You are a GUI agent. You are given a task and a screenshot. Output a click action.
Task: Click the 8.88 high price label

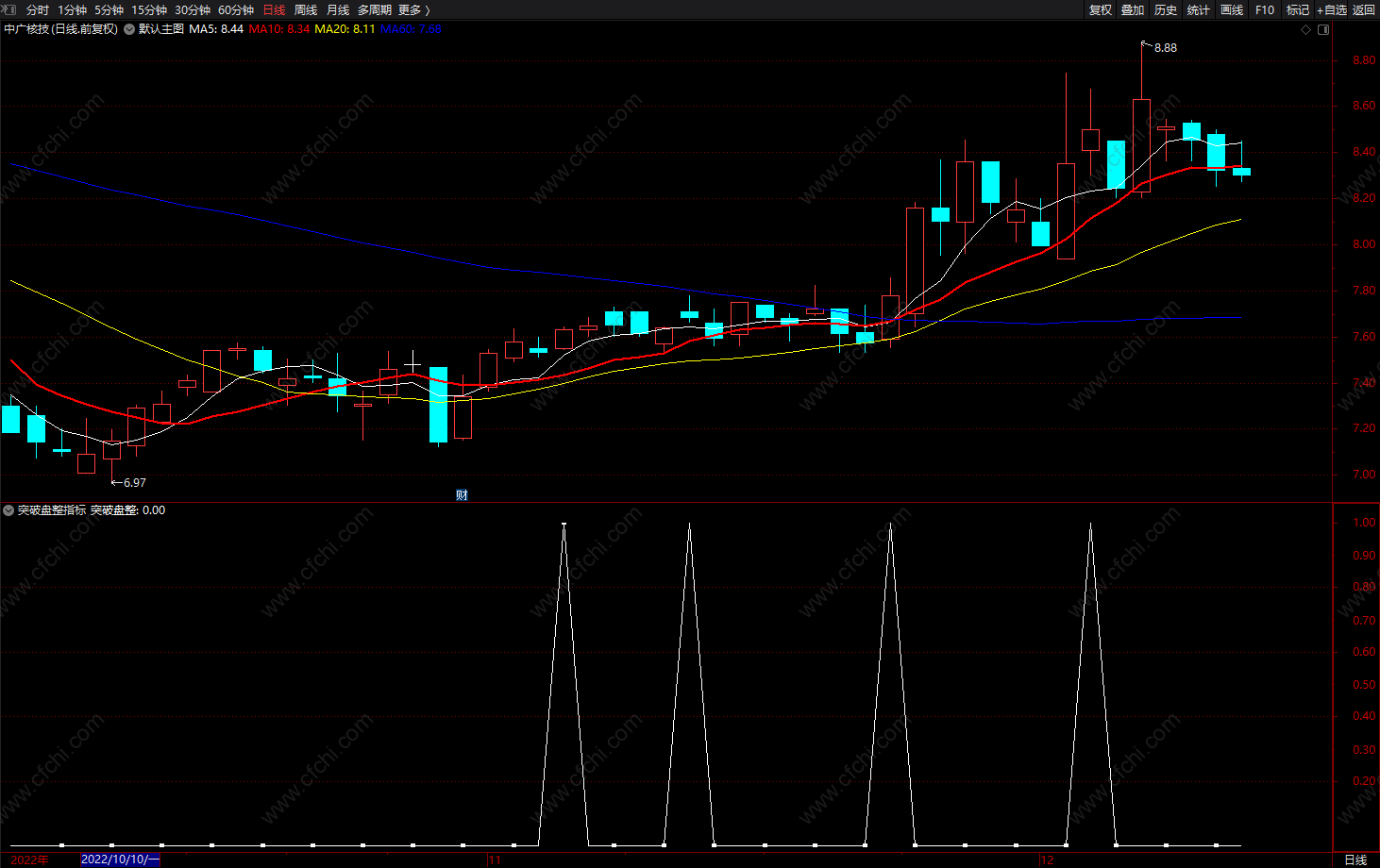(x=1166, y=48)
